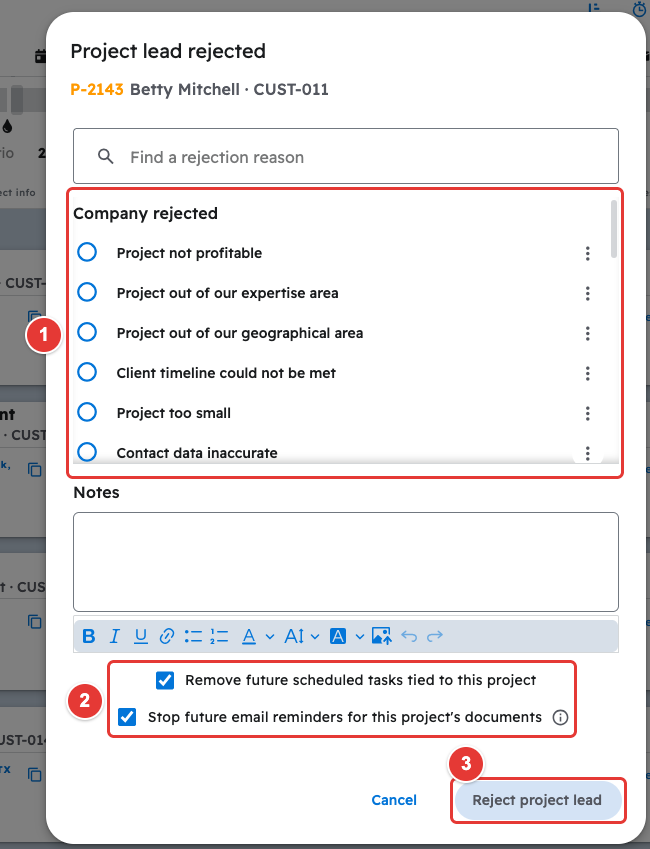Click the P-2143 project number link
The image size is (650, 849).
pos(97,89)
